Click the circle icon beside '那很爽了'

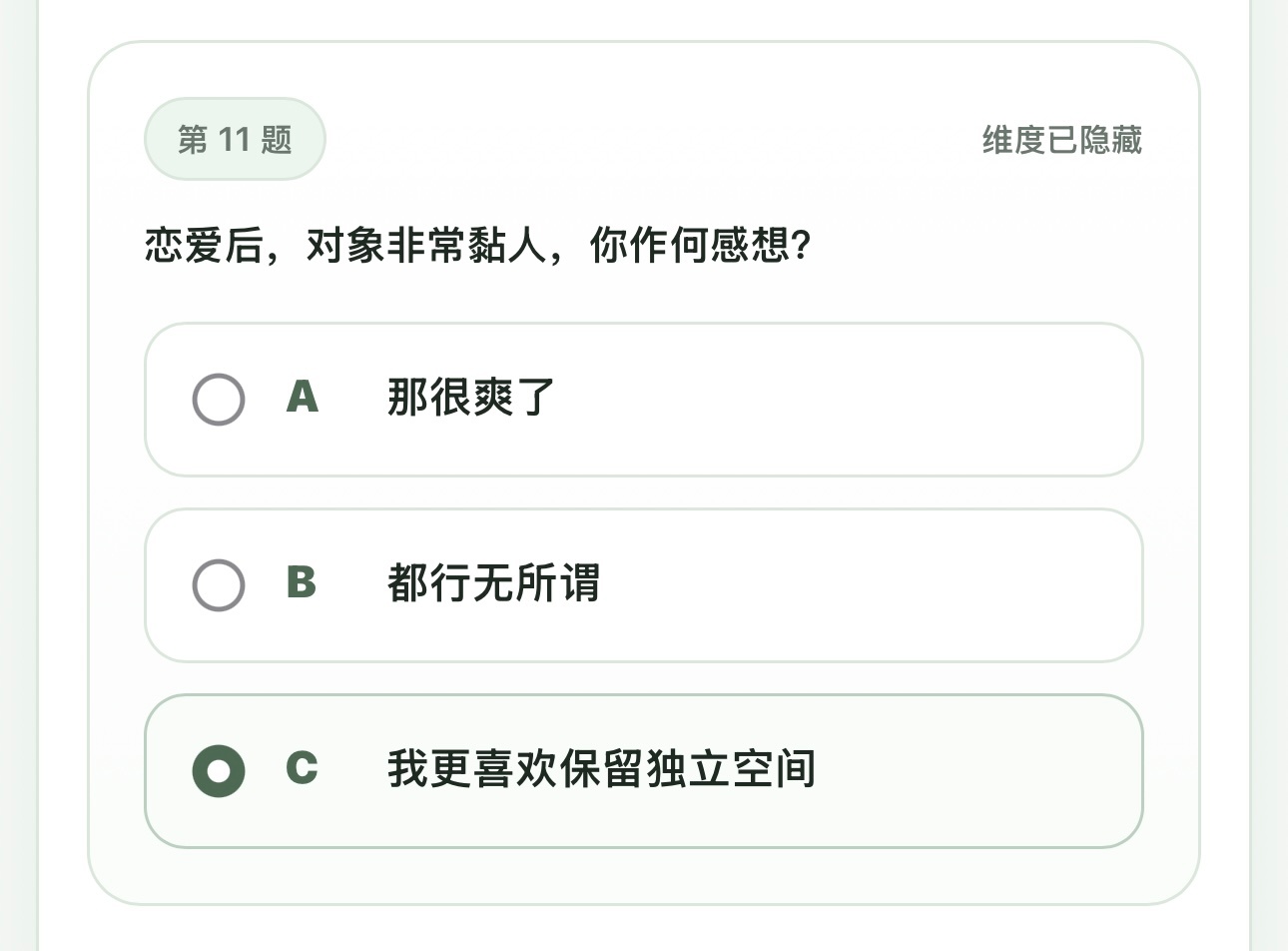(219, 399)
